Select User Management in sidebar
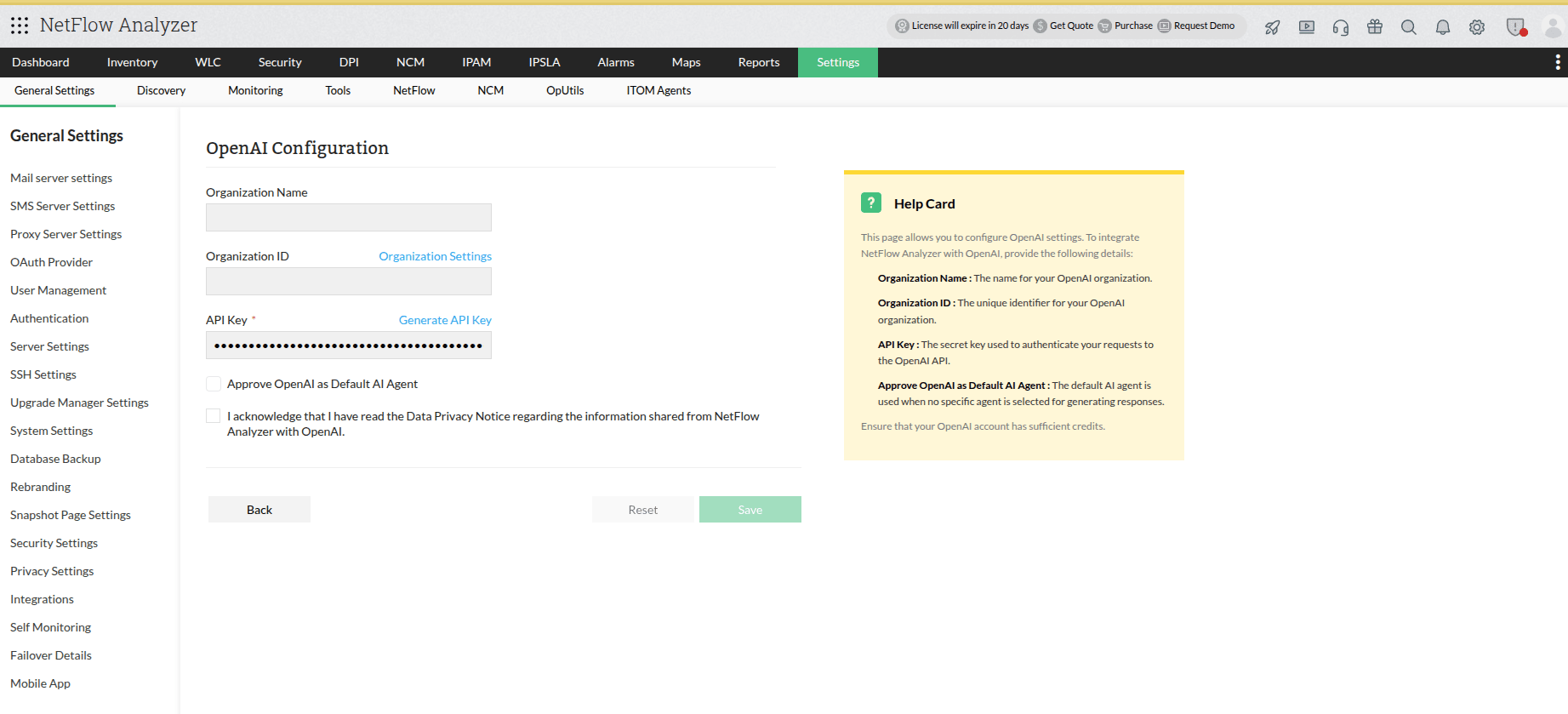Viewport: 1568px width, 714px height. tap(59, 290)
